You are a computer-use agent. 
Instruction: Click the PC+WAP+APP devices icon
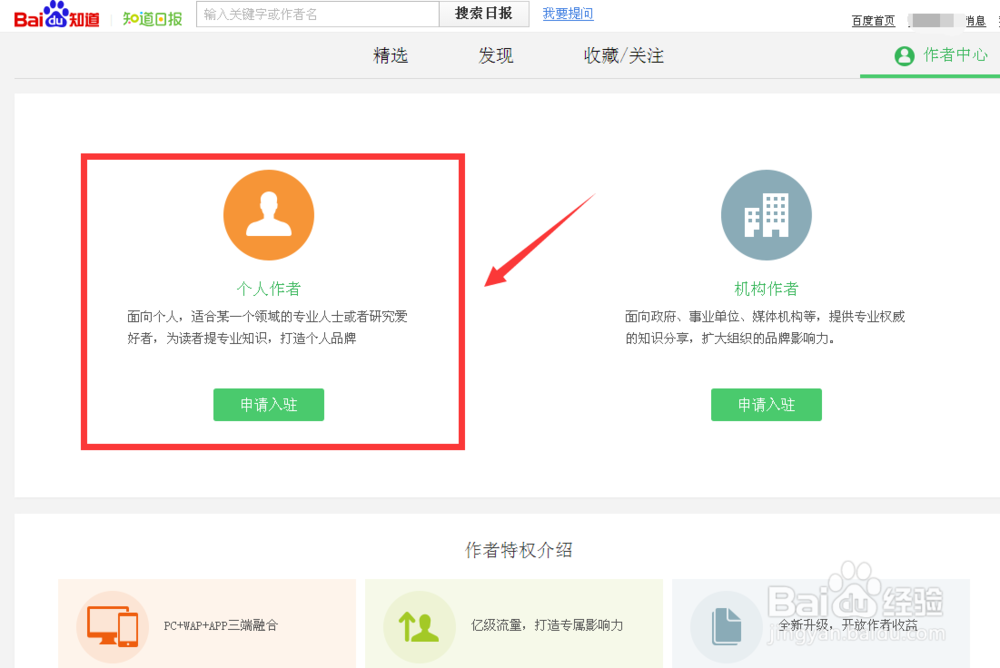coord(113,626)
